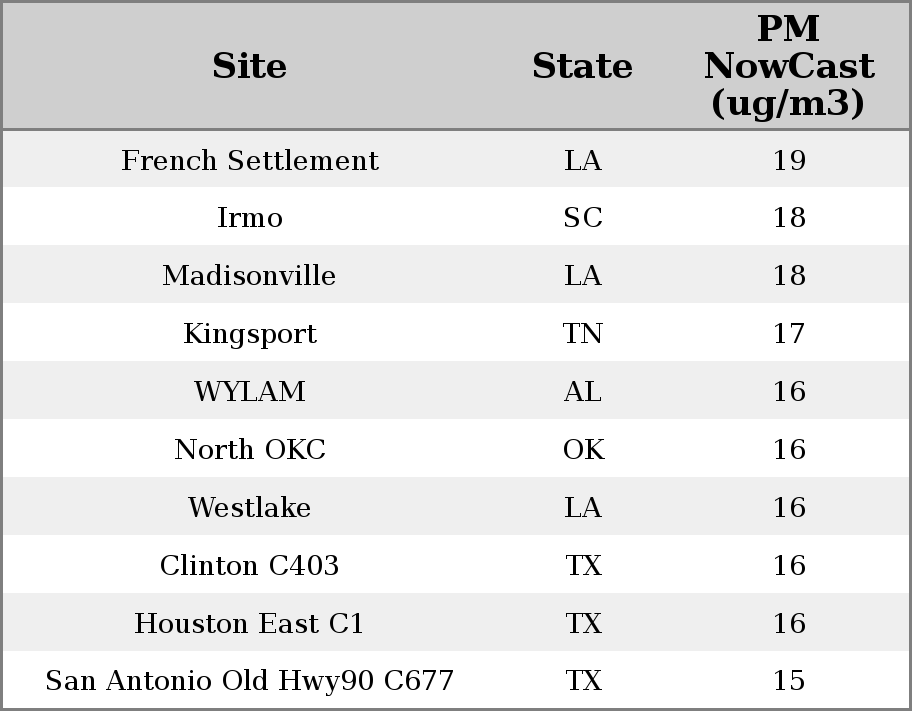Click the PM NowCast column header
This screenshot has width=912, height=711.
point(789,66)
